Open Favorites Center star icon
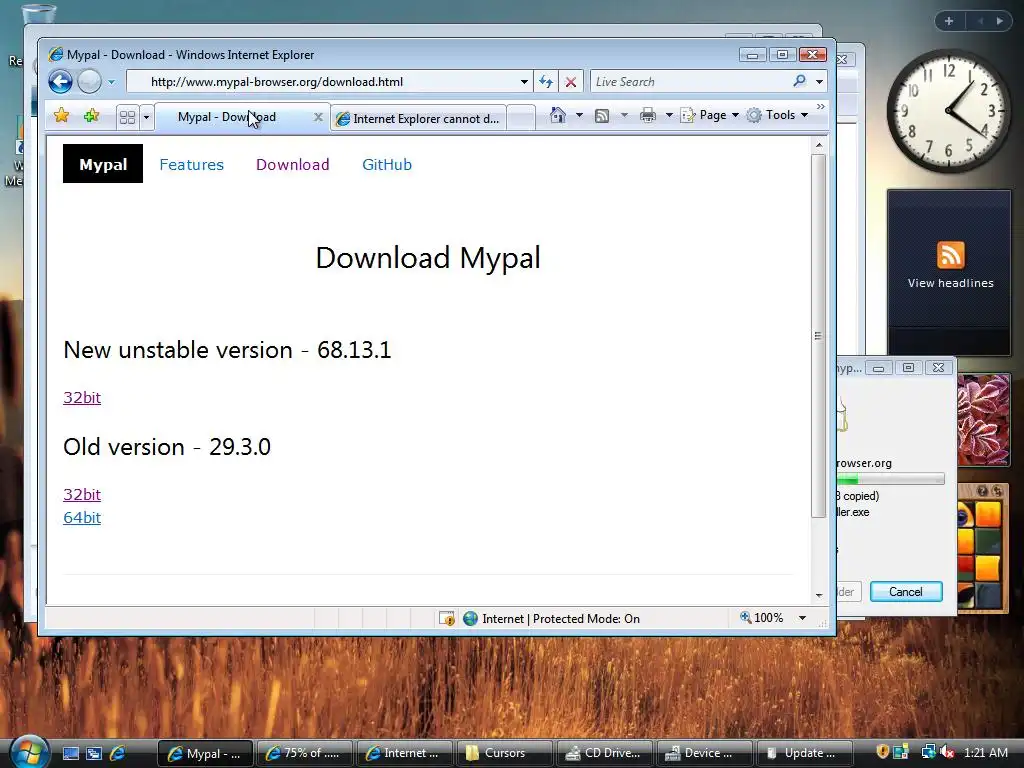 pyautogui.click(x=61, y=116)
